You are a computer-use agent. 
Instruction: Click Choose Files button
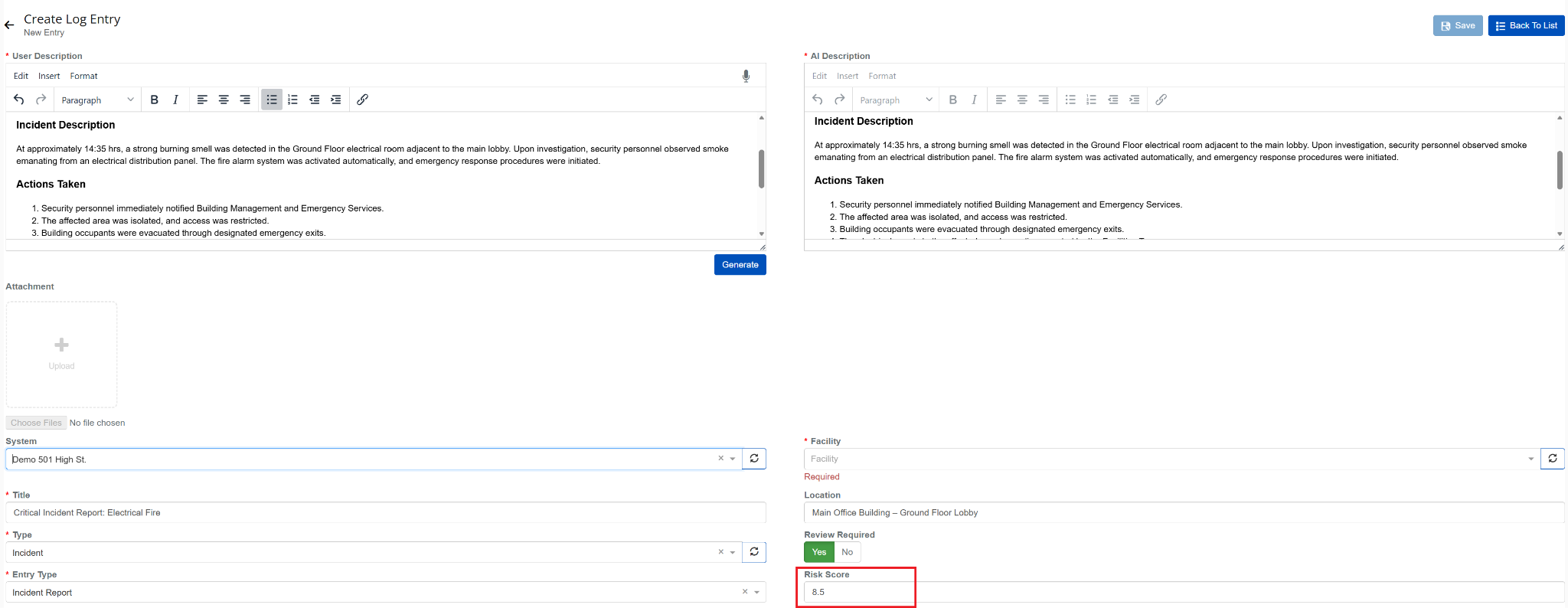tap(36, 423)
